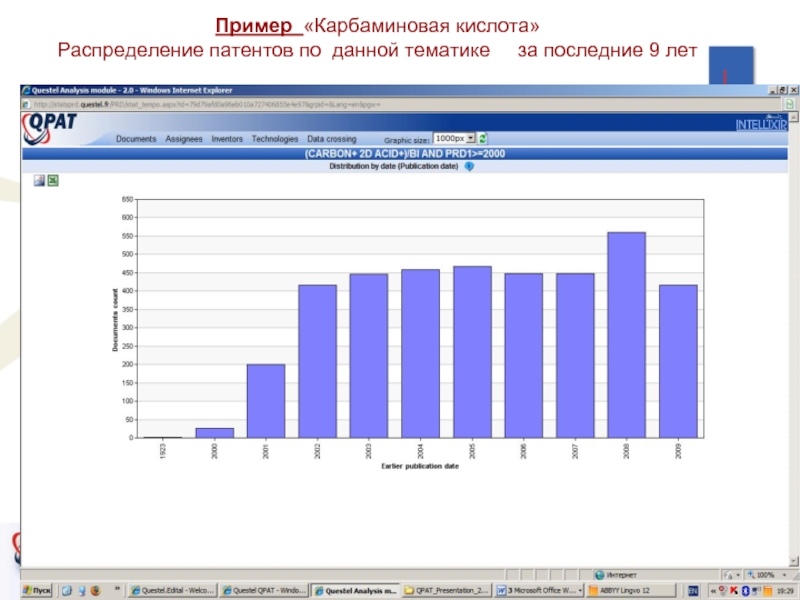Click the Intellixir logo
800x600 pixels.
pyautogui.click(x=761, y=125)
